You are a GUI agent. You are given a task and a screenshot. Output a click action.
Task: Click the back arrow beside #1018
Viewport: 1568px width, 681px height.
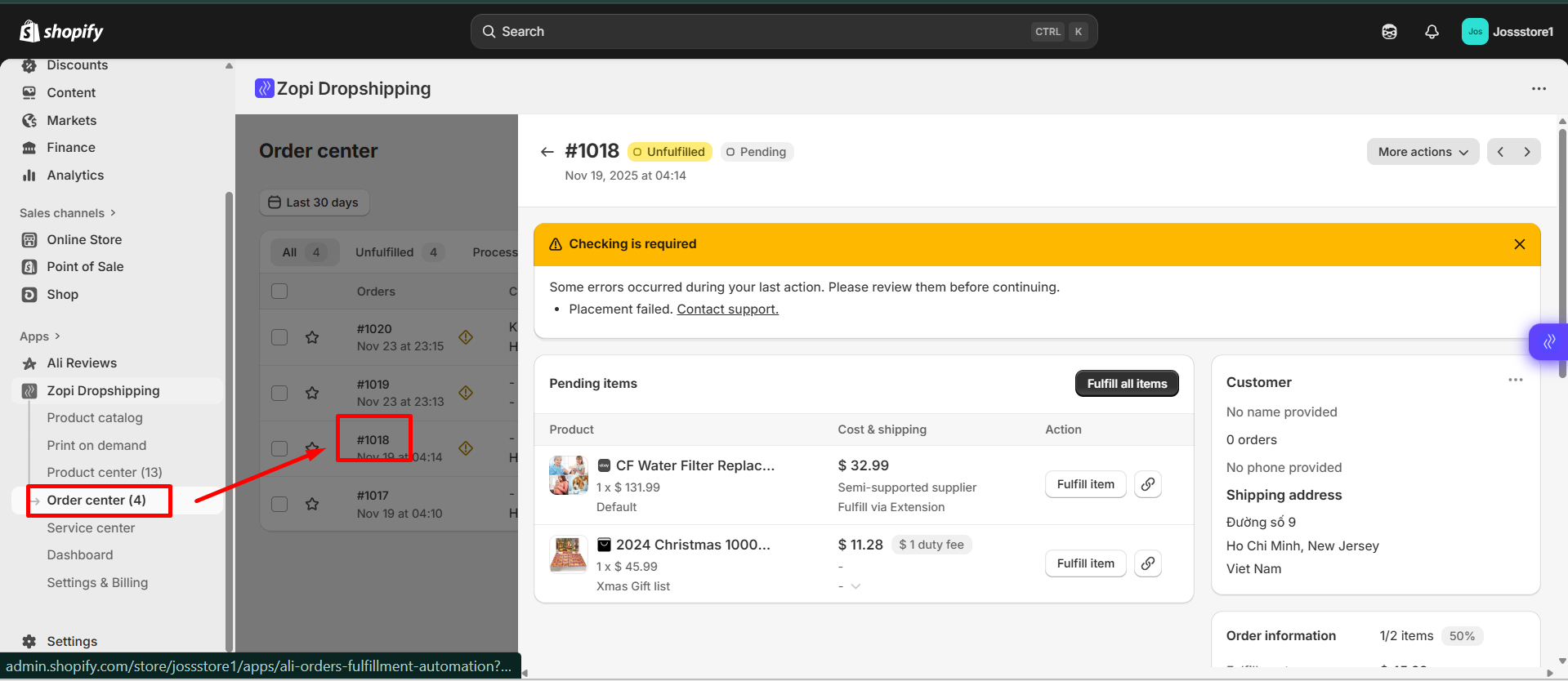pos(547,152)
